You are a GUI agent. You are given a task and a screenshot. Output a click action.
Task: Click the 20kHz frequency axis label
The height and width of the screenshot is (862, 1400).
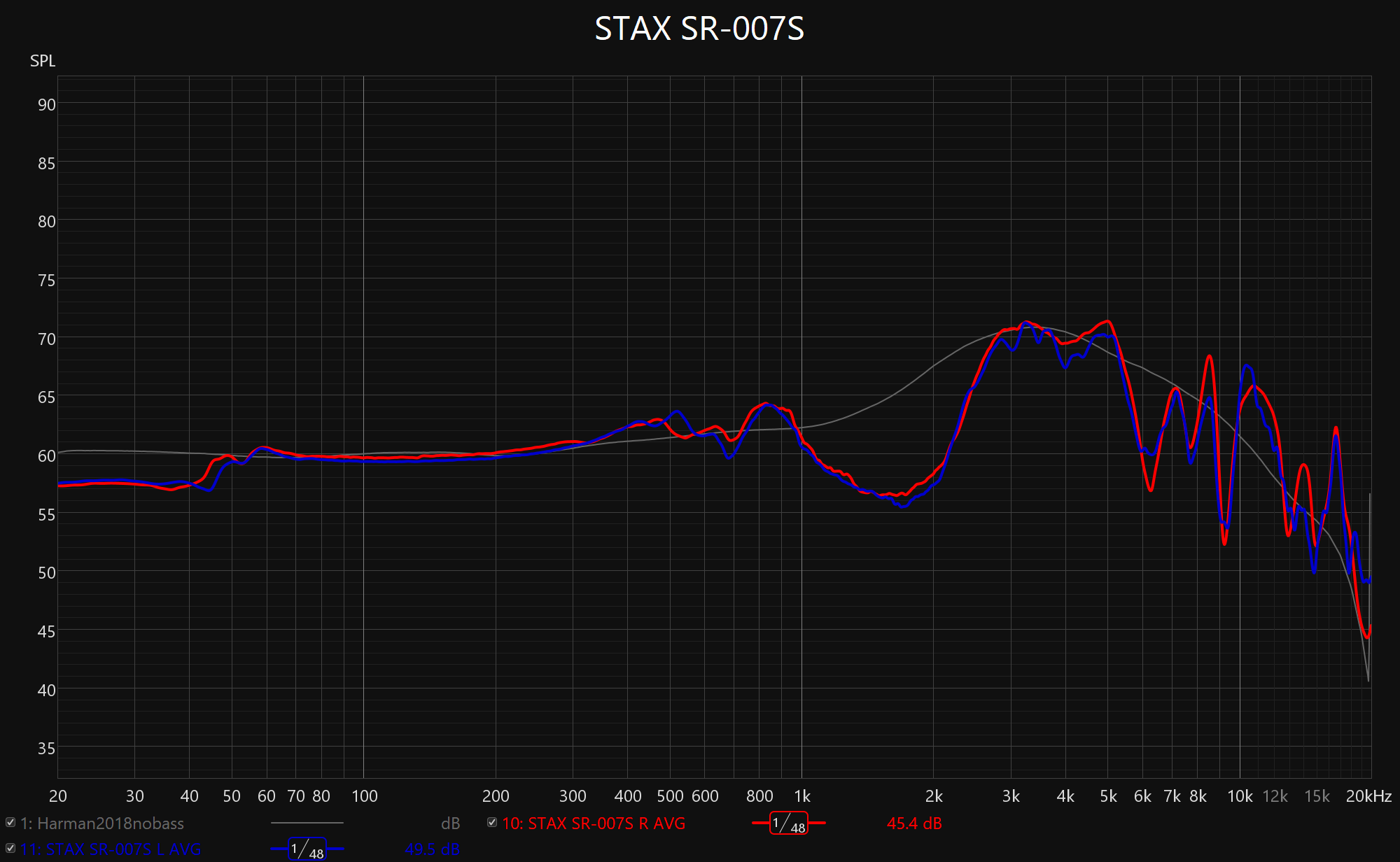1368,796
